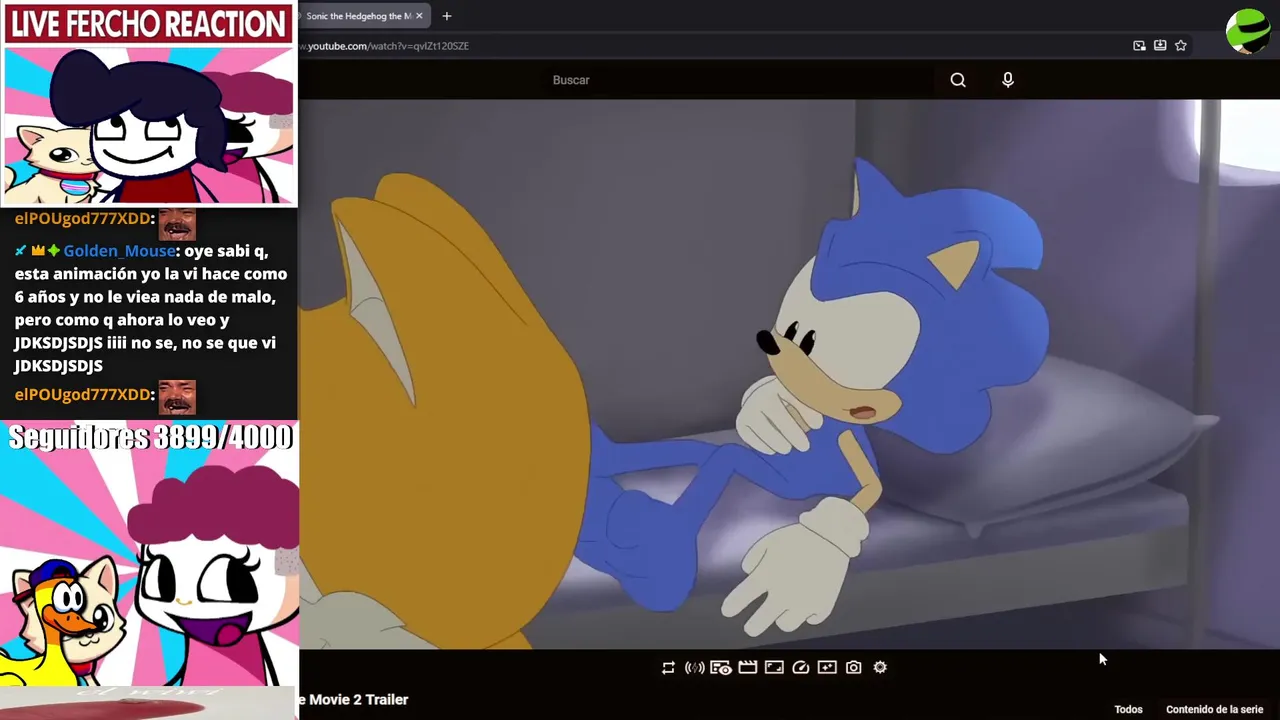Open a new browser tab

click(447, 16)
